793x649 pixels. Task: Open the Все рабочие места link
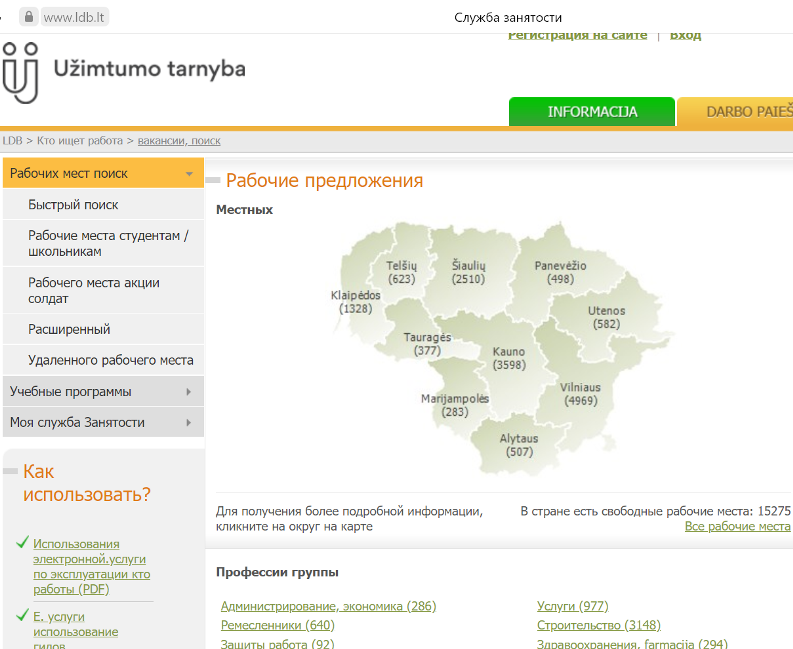point(737,527)
